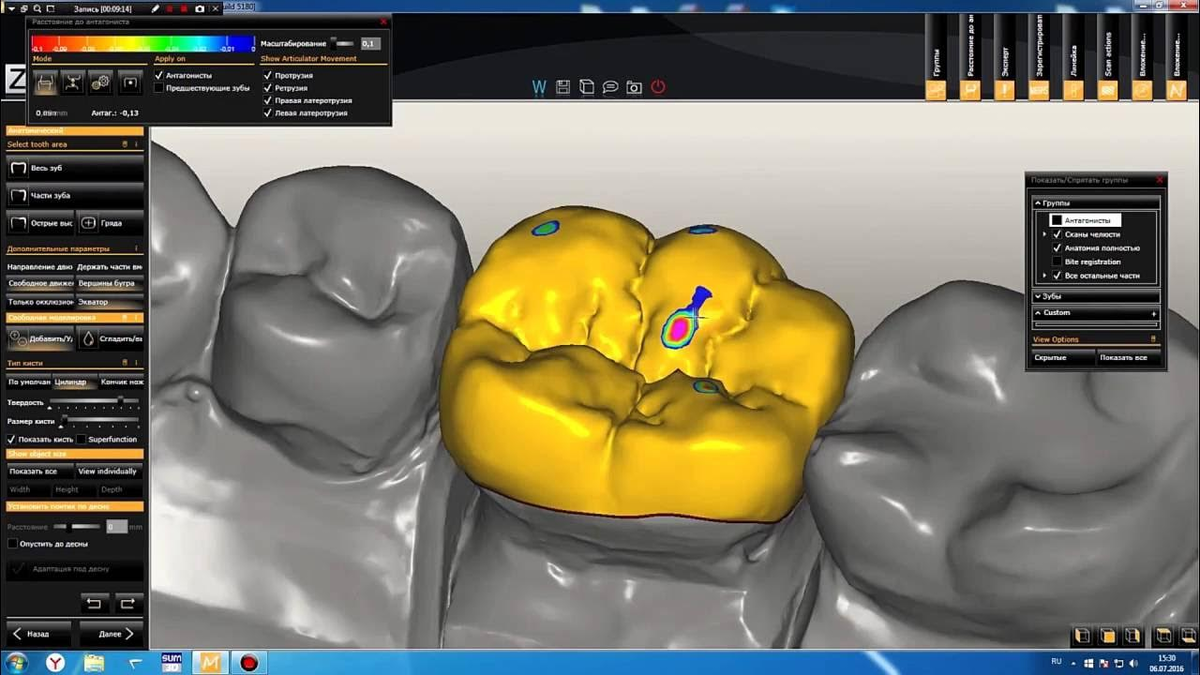Open the Эксперт toolbar icon
This screenshot has width=1200, height=675.
[x=1005, y=90]
